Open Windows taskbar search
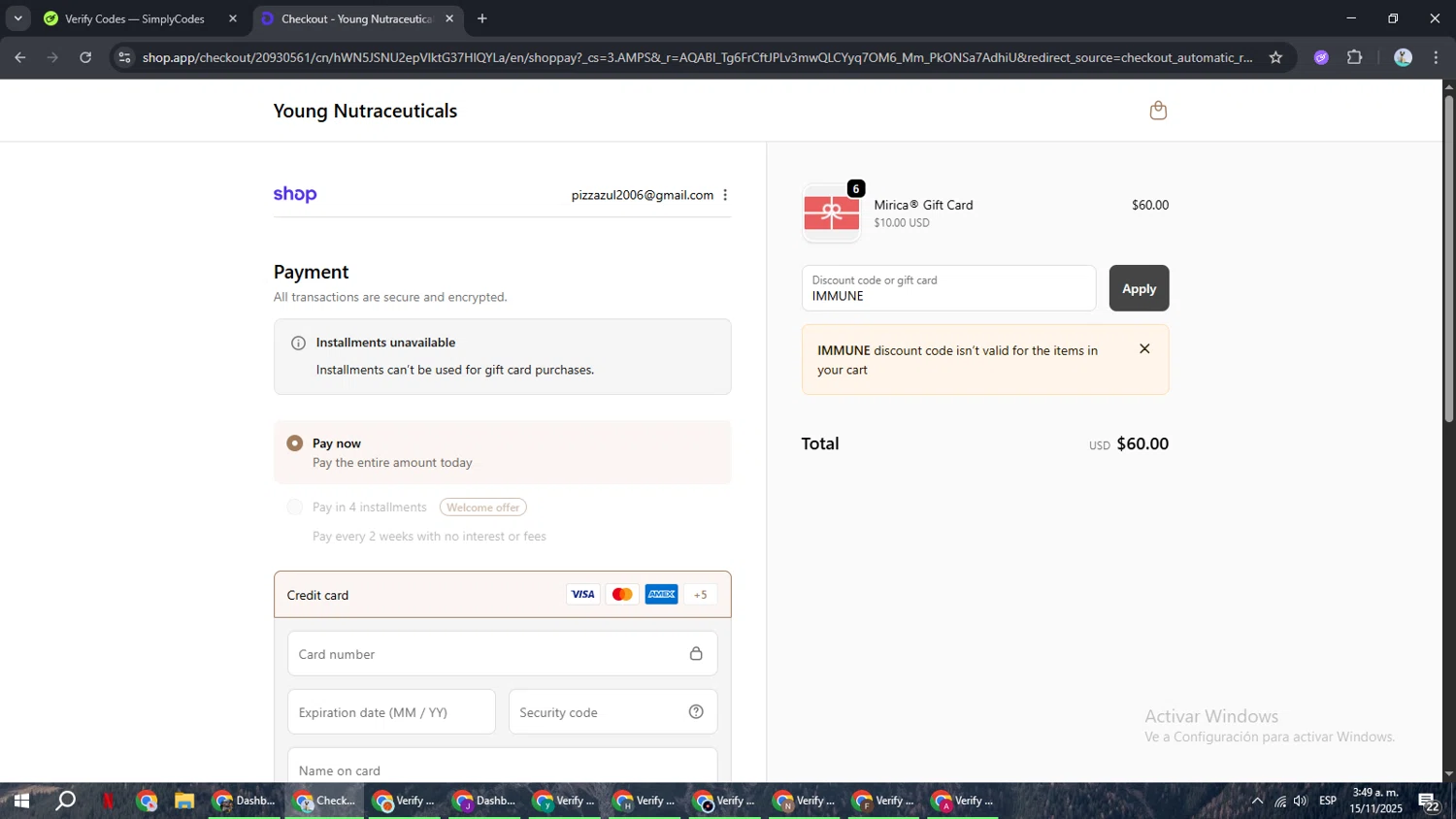Screen dimensions: 1456x819 click(66, 802)
